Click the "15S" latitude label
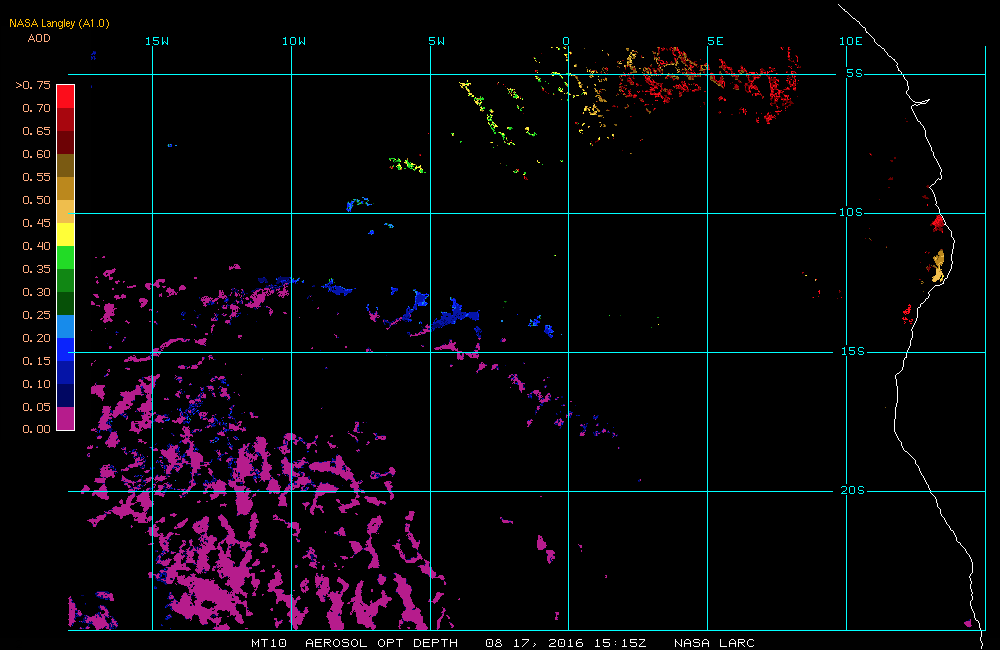This screenshot has height=650, width=1000. 853,351
